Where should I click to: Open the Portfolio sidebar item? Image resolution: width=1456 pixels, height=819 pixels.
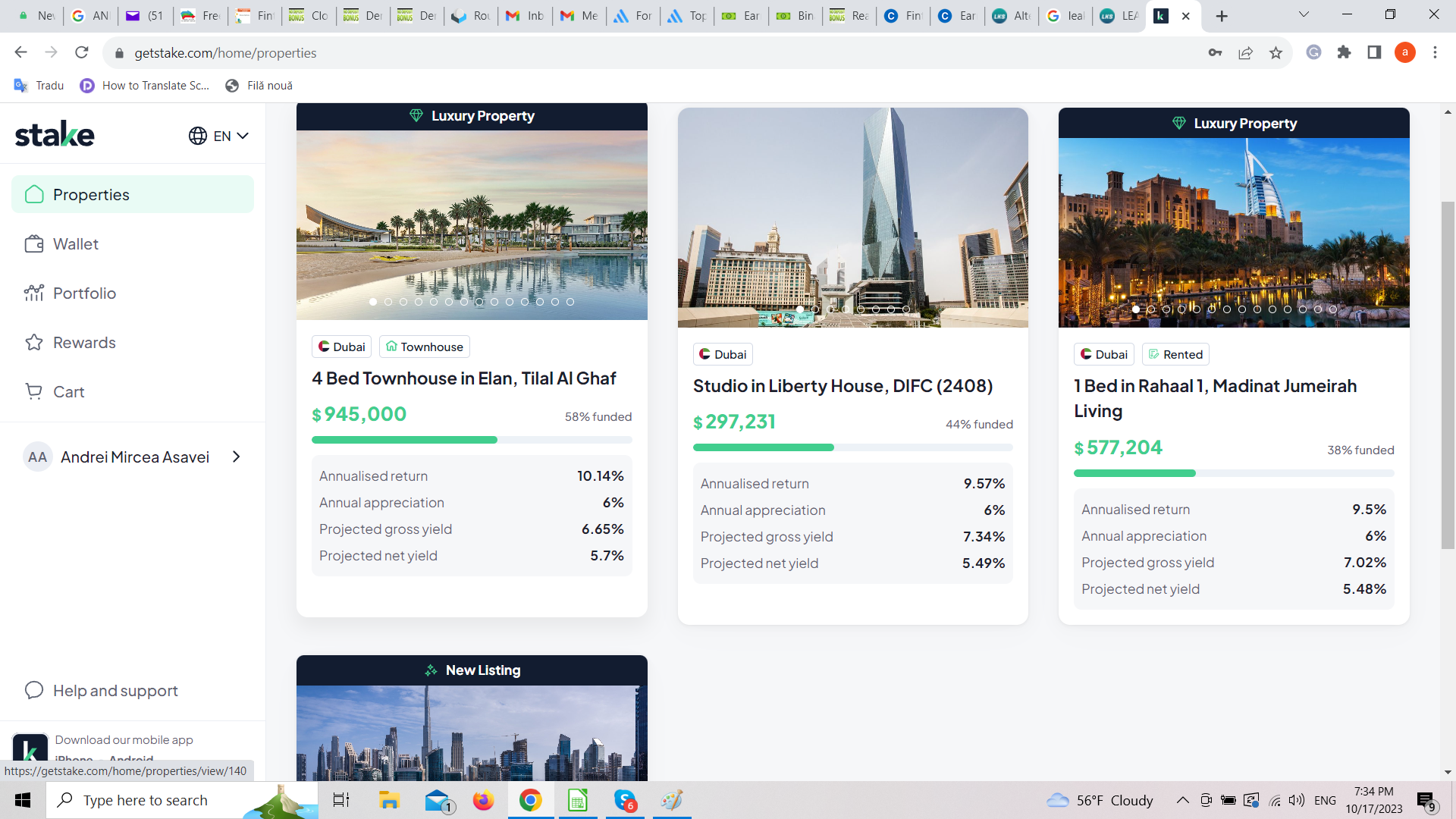click(133, 293)
